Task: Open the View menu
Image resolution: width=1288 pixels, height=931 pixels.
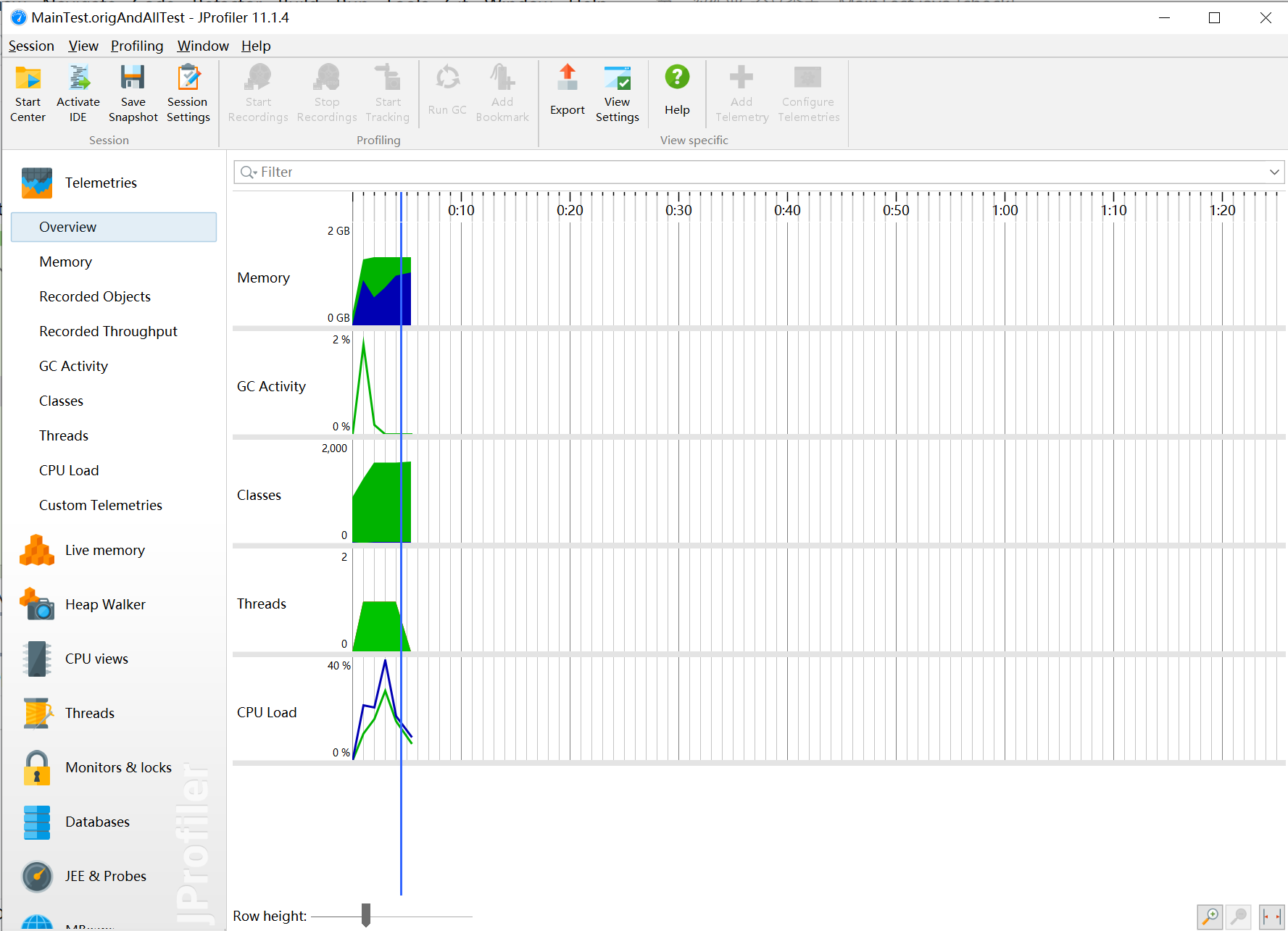Action: 83,46
